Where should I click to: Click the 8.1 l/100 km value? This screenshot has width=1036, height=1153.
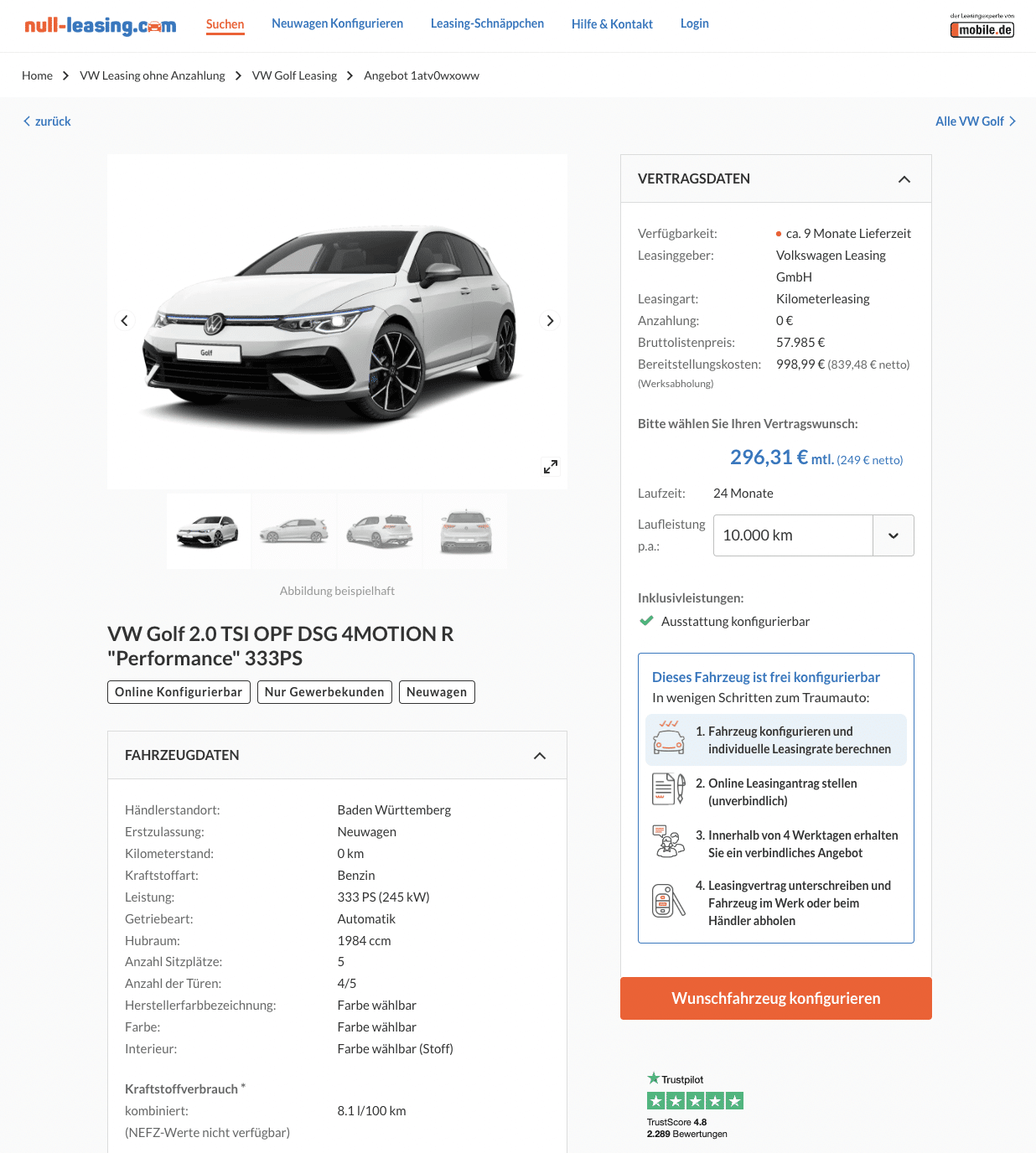point(371,1110)
